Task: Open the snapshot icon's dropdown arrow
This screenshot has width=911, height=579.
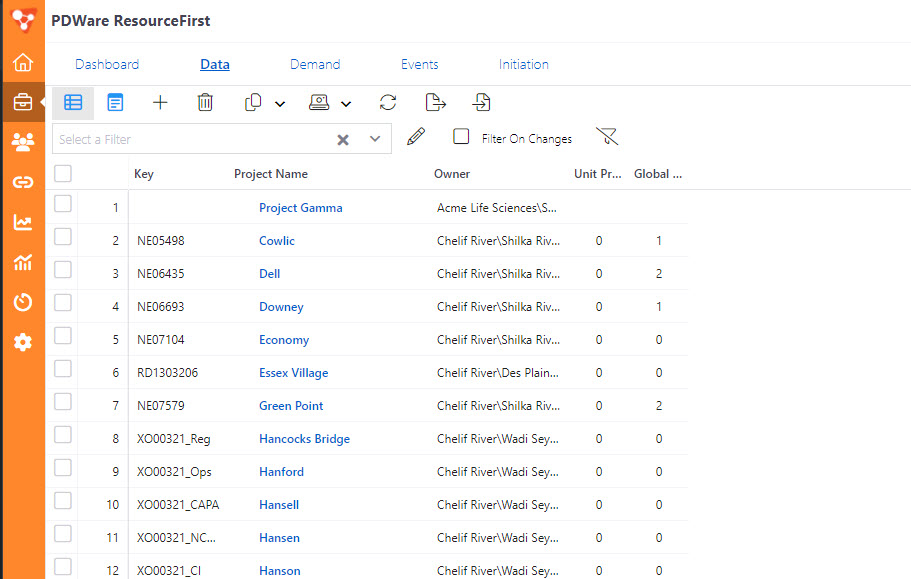Action: tap(346, 102)
